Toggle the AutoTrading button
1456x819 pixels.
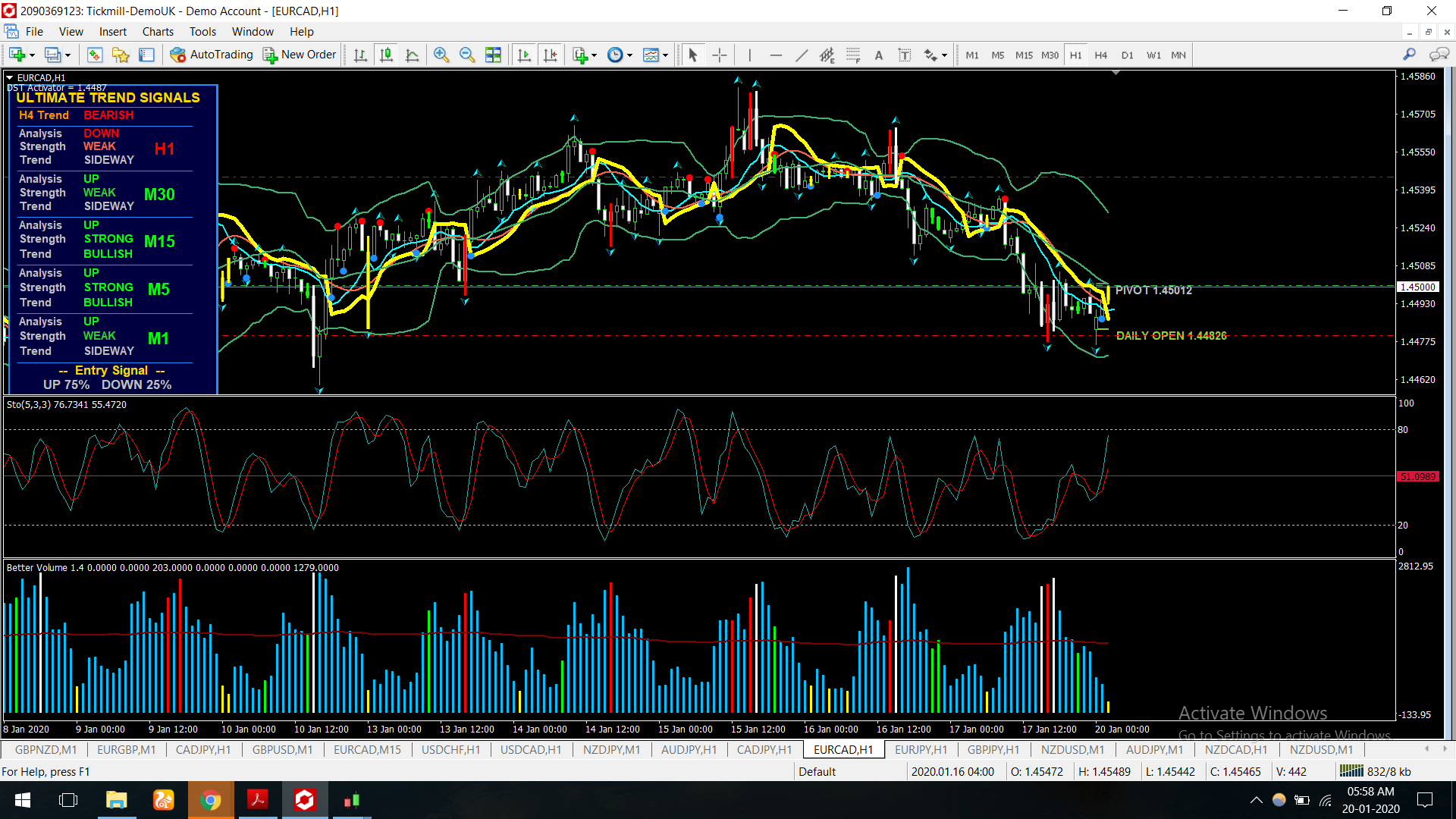pos(212,55)
